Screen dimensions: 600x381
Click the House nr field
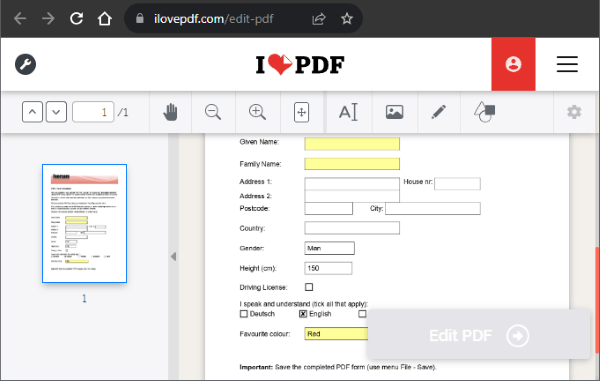tap(457, 184)
